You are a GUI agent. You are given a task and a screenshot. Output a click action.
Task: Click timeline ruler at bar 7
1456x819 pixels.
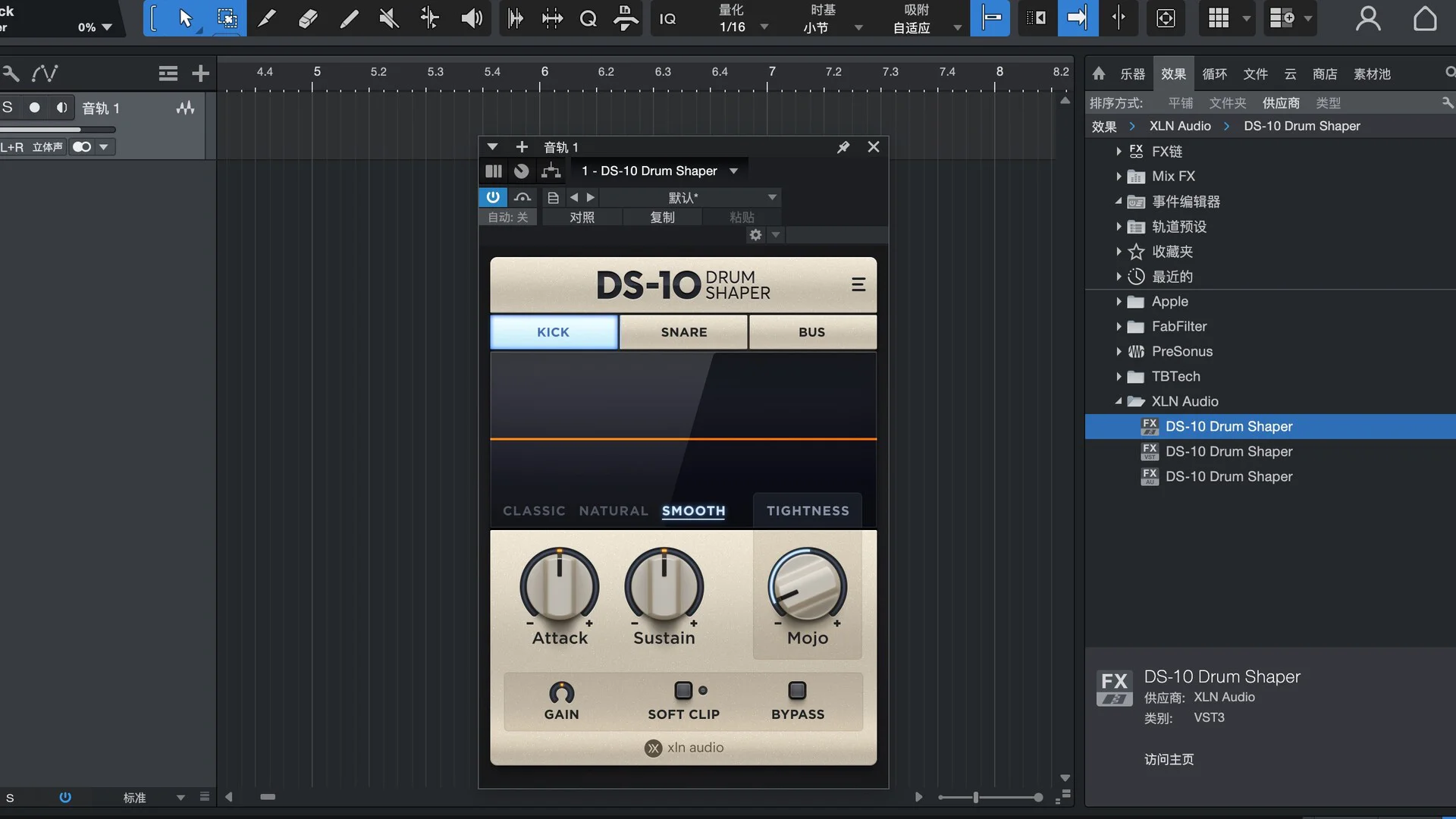771,73
